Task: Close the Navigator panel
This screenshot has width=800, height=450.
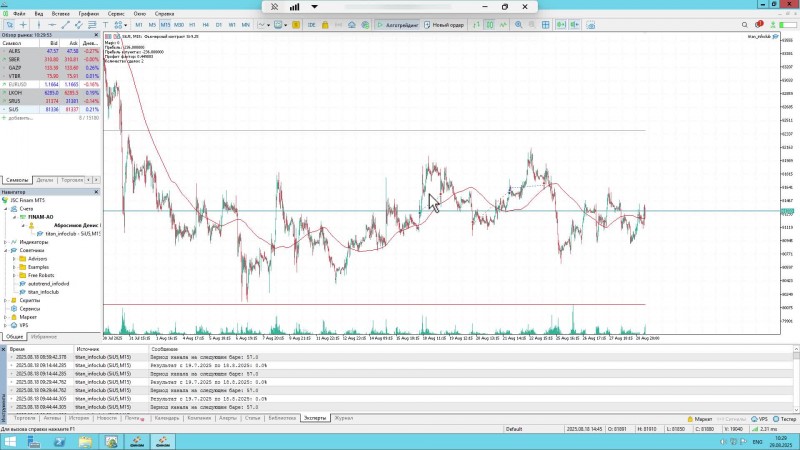Action: [96, 192]
